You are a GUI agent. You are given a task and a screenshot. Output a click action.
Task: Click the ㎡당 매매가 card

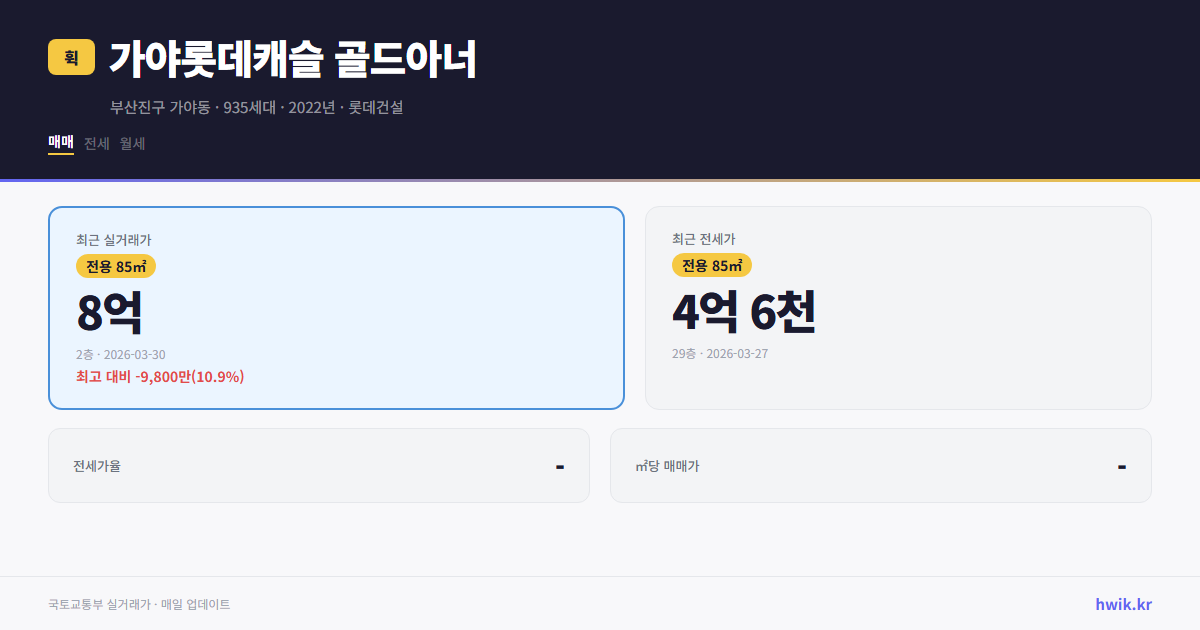tap(880, 465)
